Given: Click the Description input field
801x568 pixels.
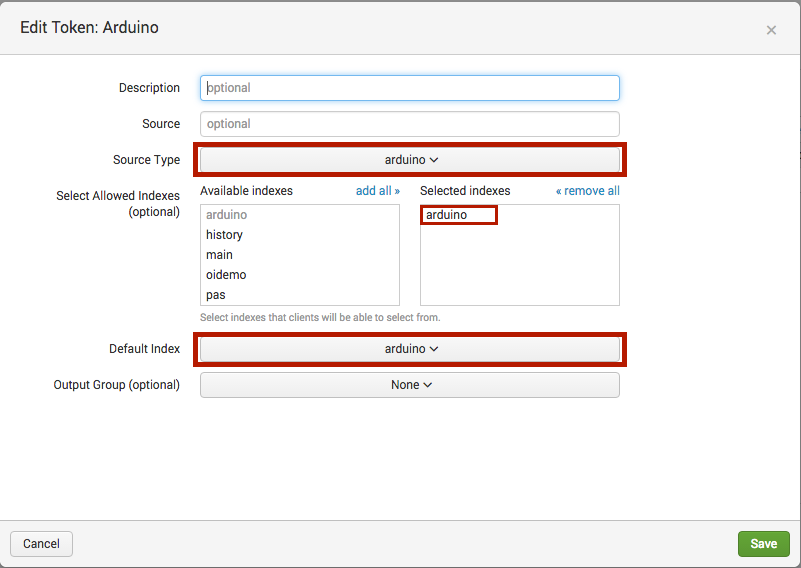Looking at the screenshot, I should pos(410,88).
